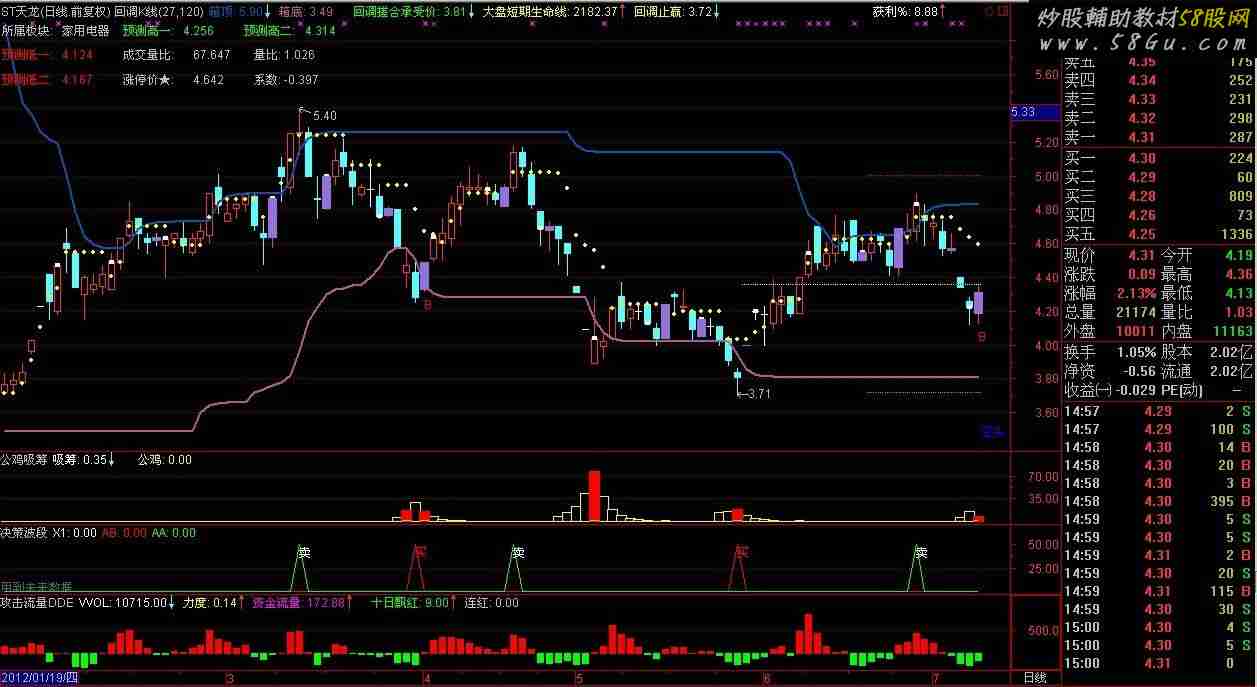
Task: Click the 预测高一 4.256 value
Action: (x=168, y=31)
